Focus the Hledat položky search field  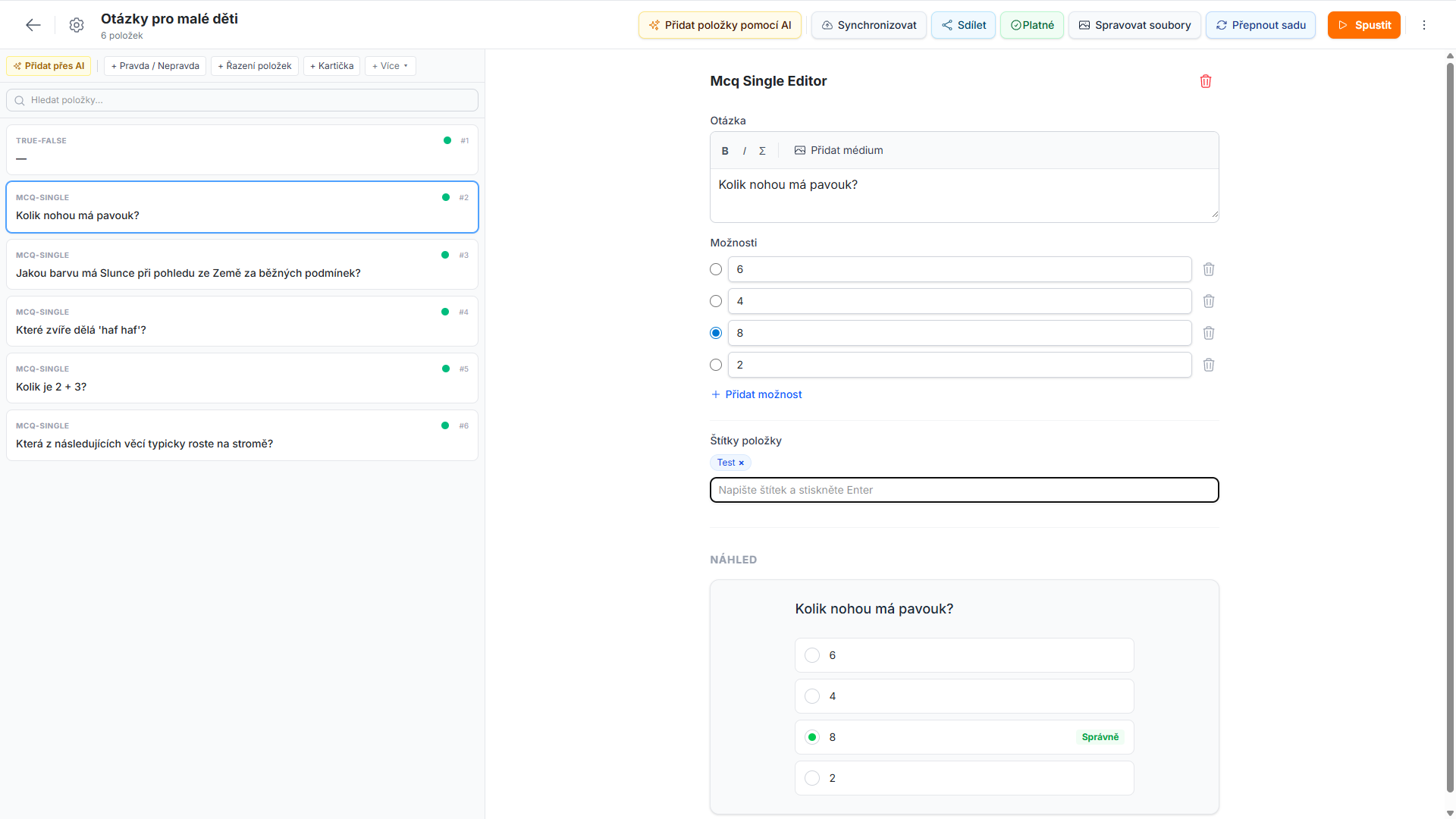(242, 100)
